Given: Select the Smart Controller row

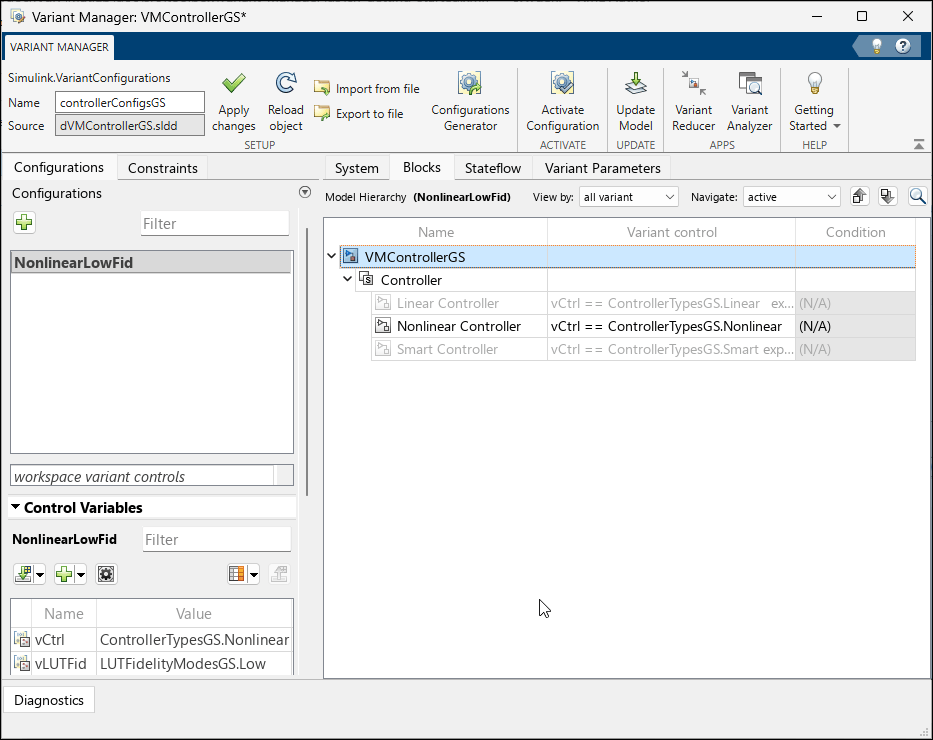Looking at the screenshot, I should (643, 349).
